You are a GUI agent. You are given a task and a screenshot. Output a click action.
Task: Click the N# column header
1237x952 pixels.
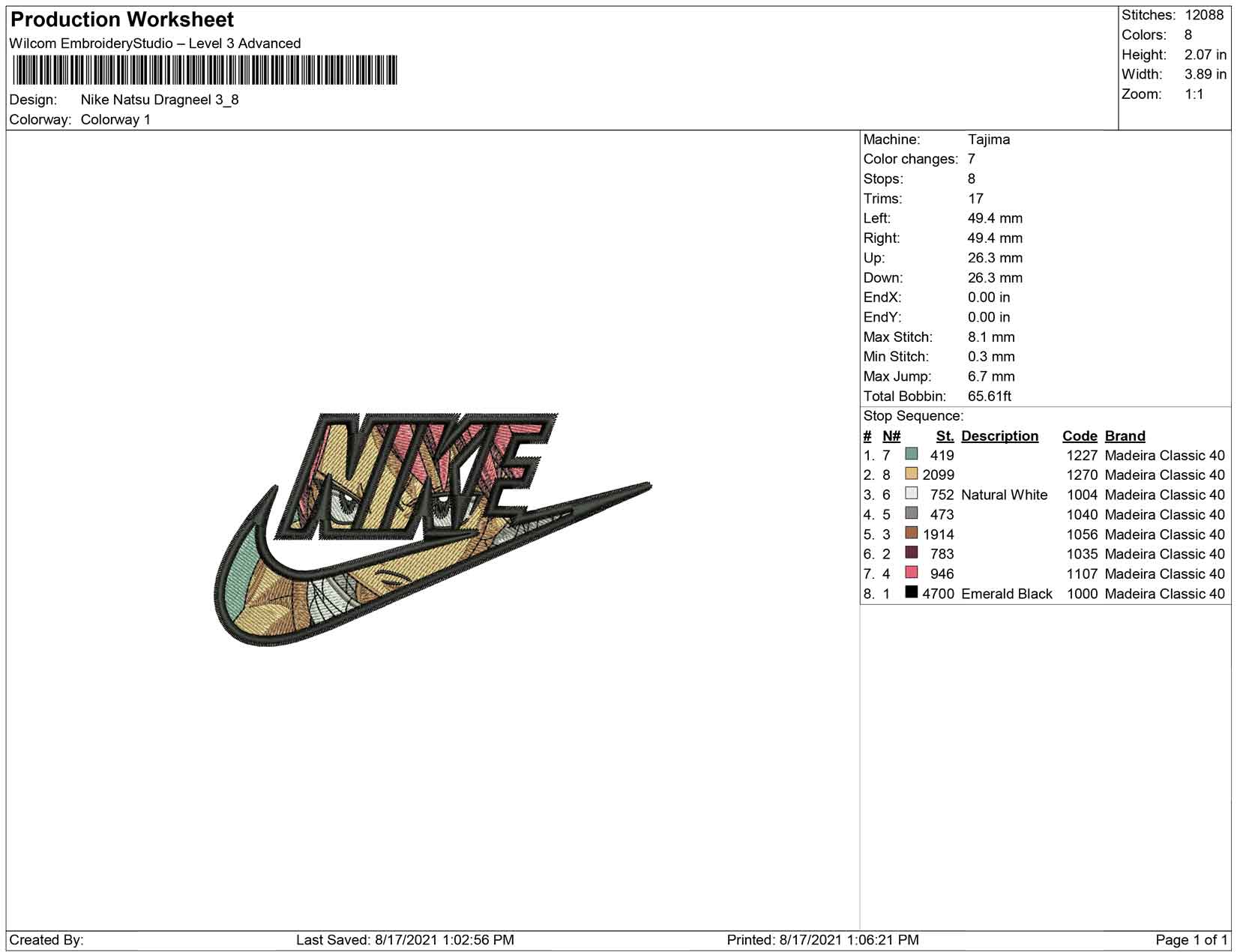click(x=891, y=436)
